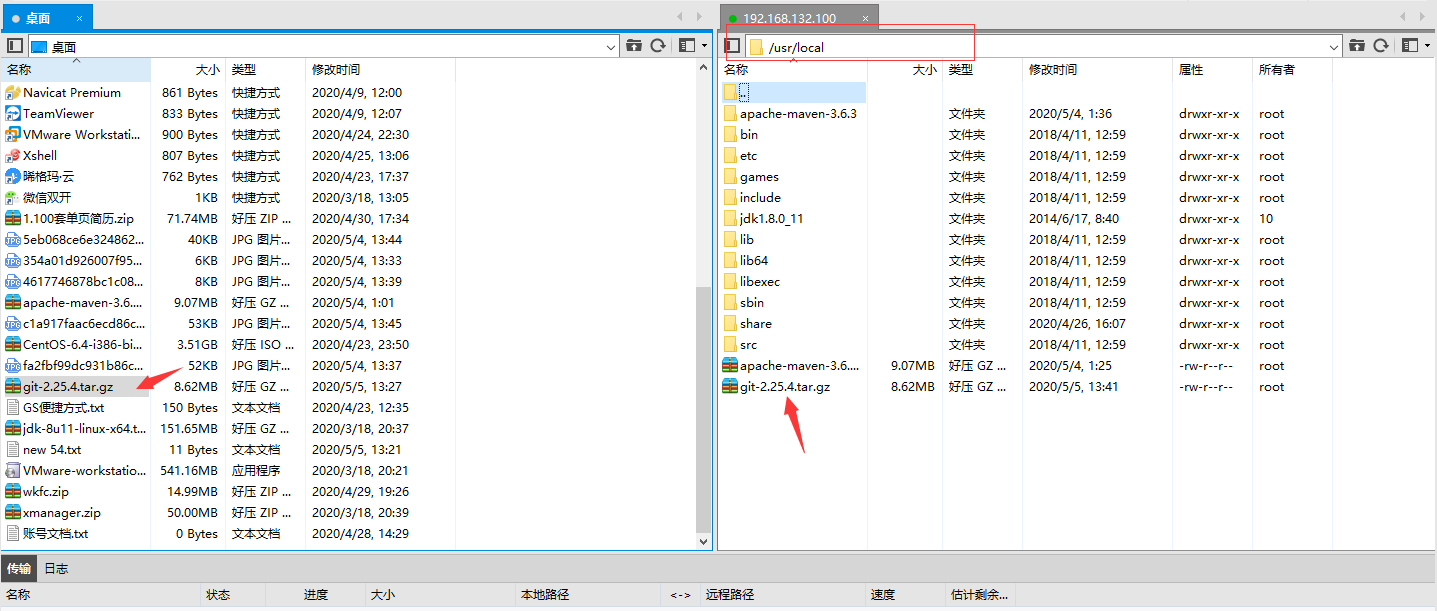Sort left pane by 修改时间 column
1437x611 pixels.
pyautogui.click(x=380, y=70)
